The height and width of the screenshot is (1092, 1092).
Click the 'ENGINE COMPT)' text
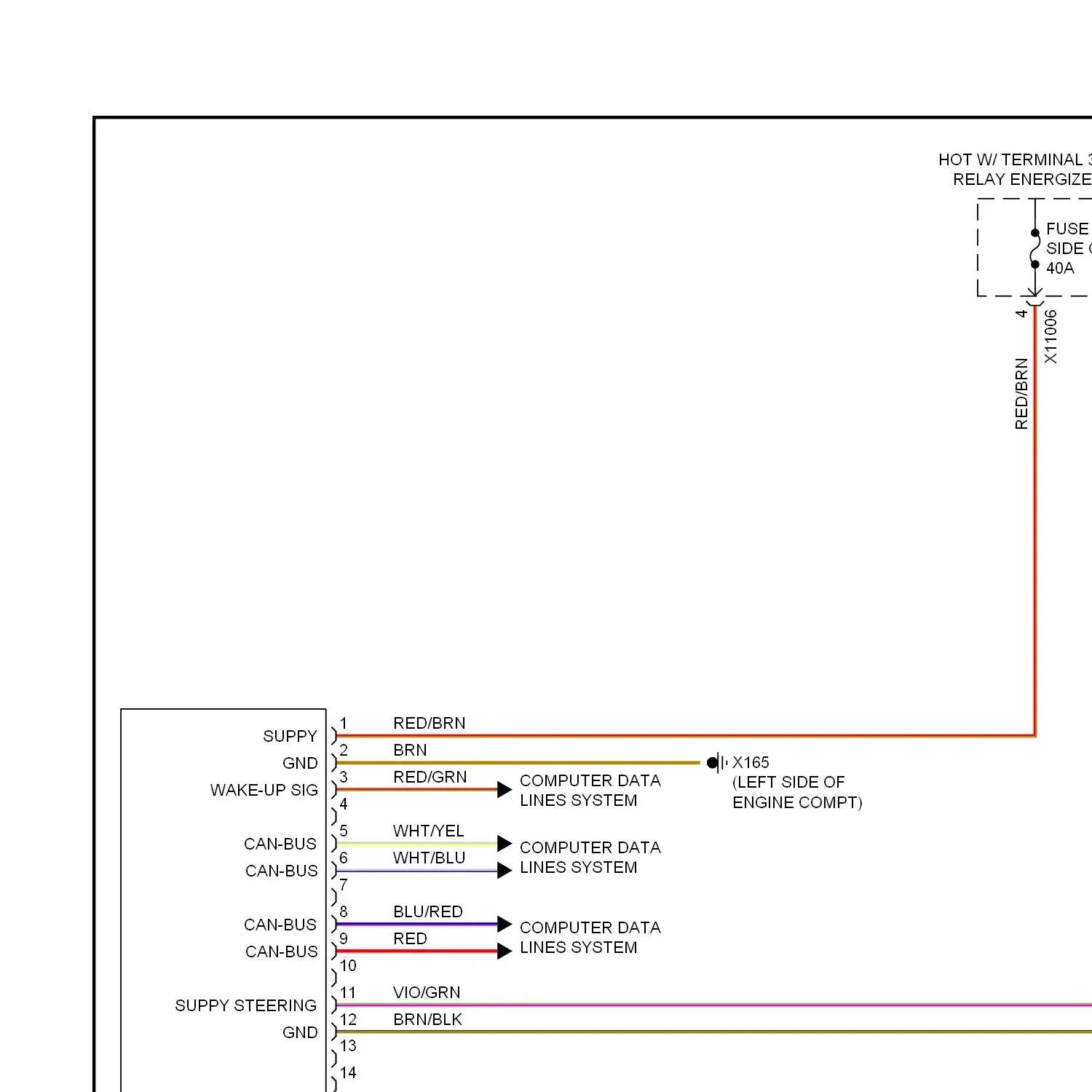[x=797, y=802]
